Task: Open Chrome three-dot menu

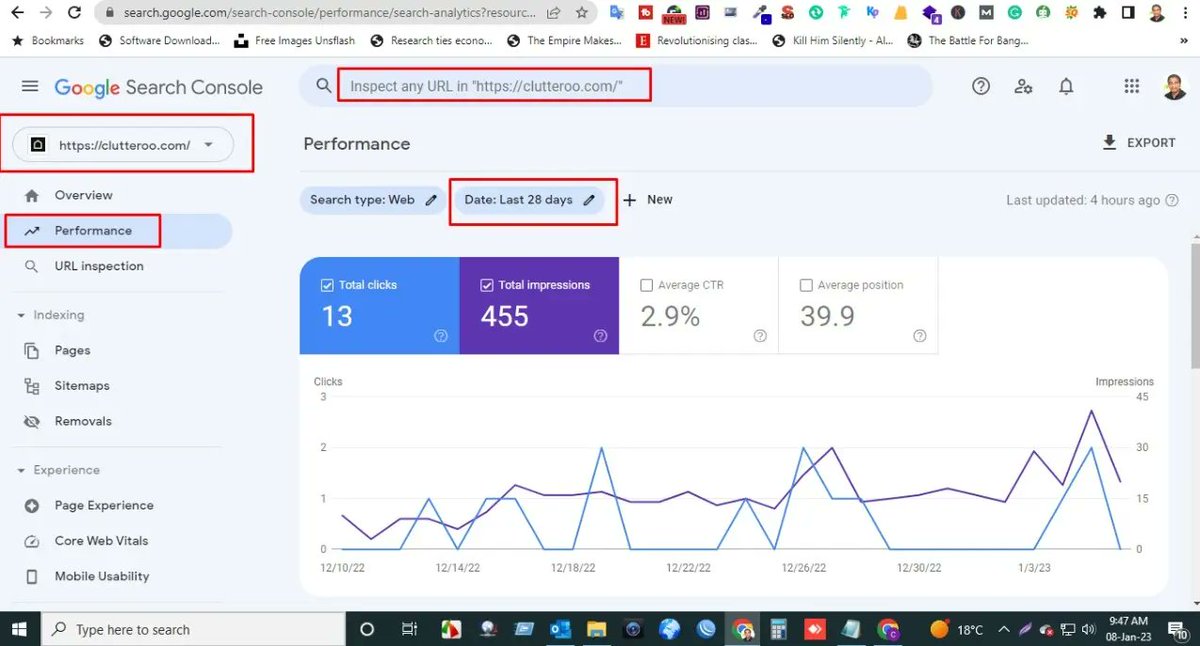Action: click(x=1186, y=13)
